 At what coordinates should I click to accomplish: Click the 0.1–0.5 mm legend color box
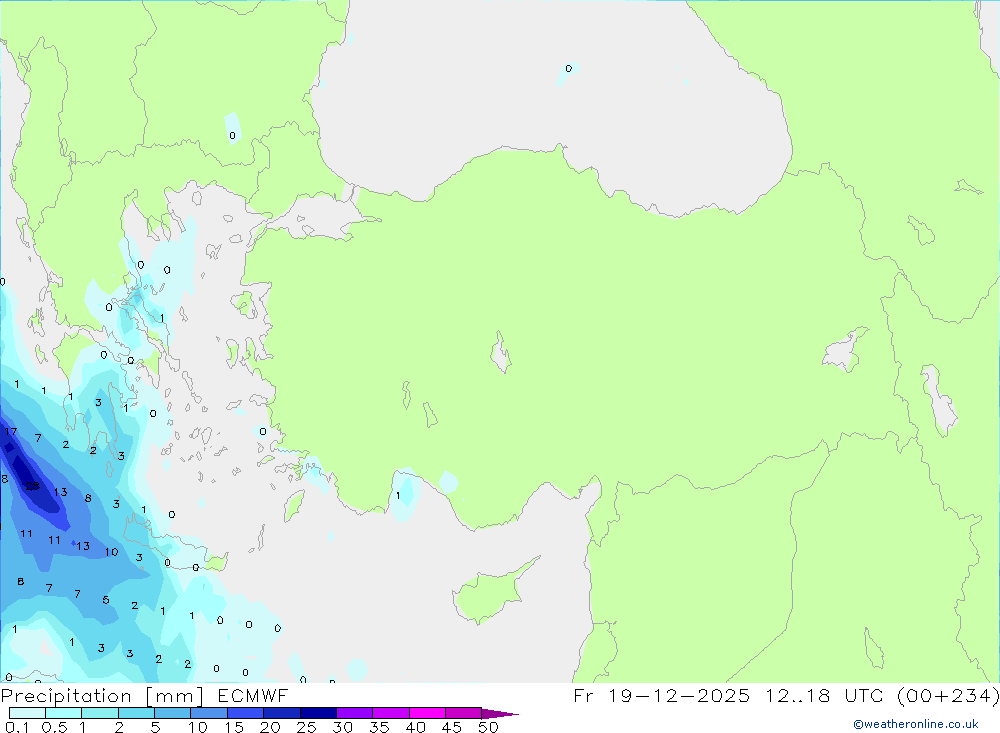pyautogui.click(x=27, y=713)
